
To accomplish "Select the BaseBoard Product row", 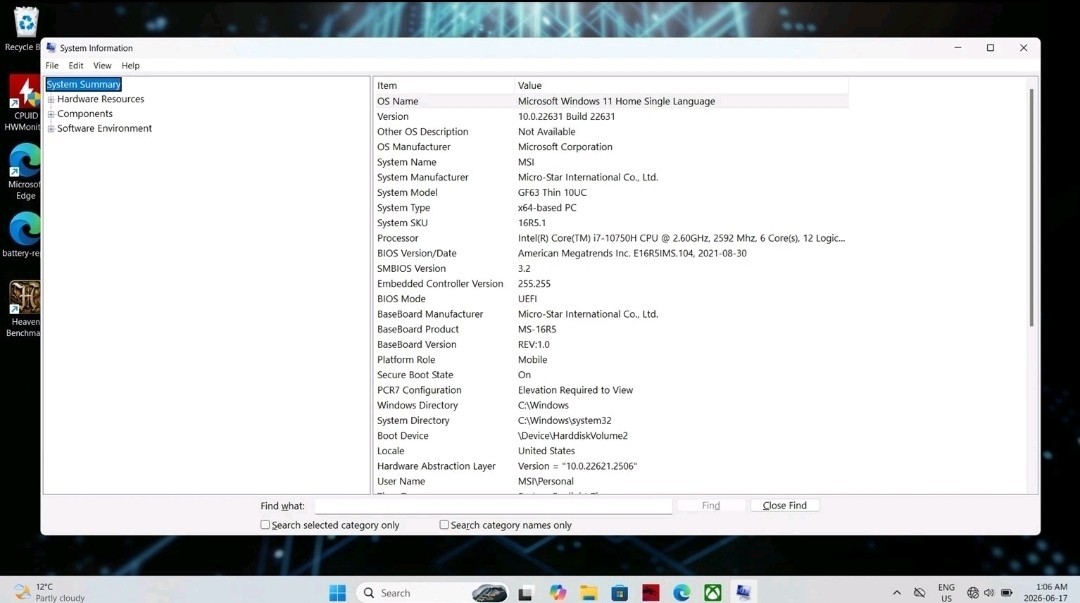I will 611,329.
